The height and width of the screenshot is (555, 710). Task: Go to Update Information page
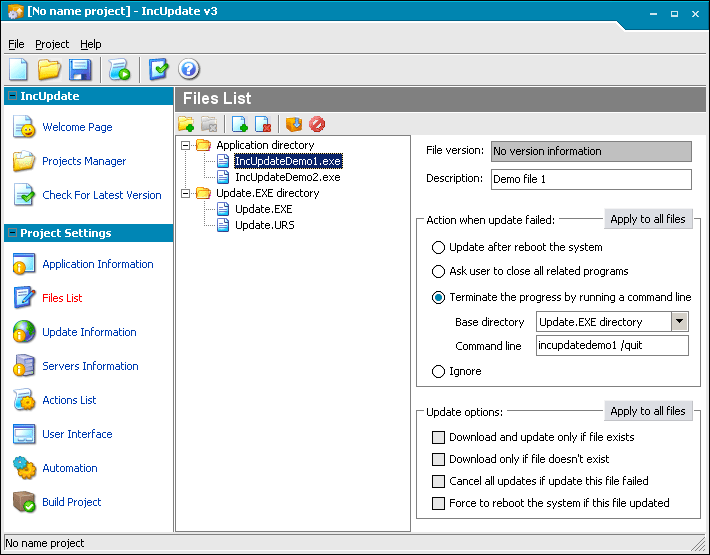pos(89,332)
